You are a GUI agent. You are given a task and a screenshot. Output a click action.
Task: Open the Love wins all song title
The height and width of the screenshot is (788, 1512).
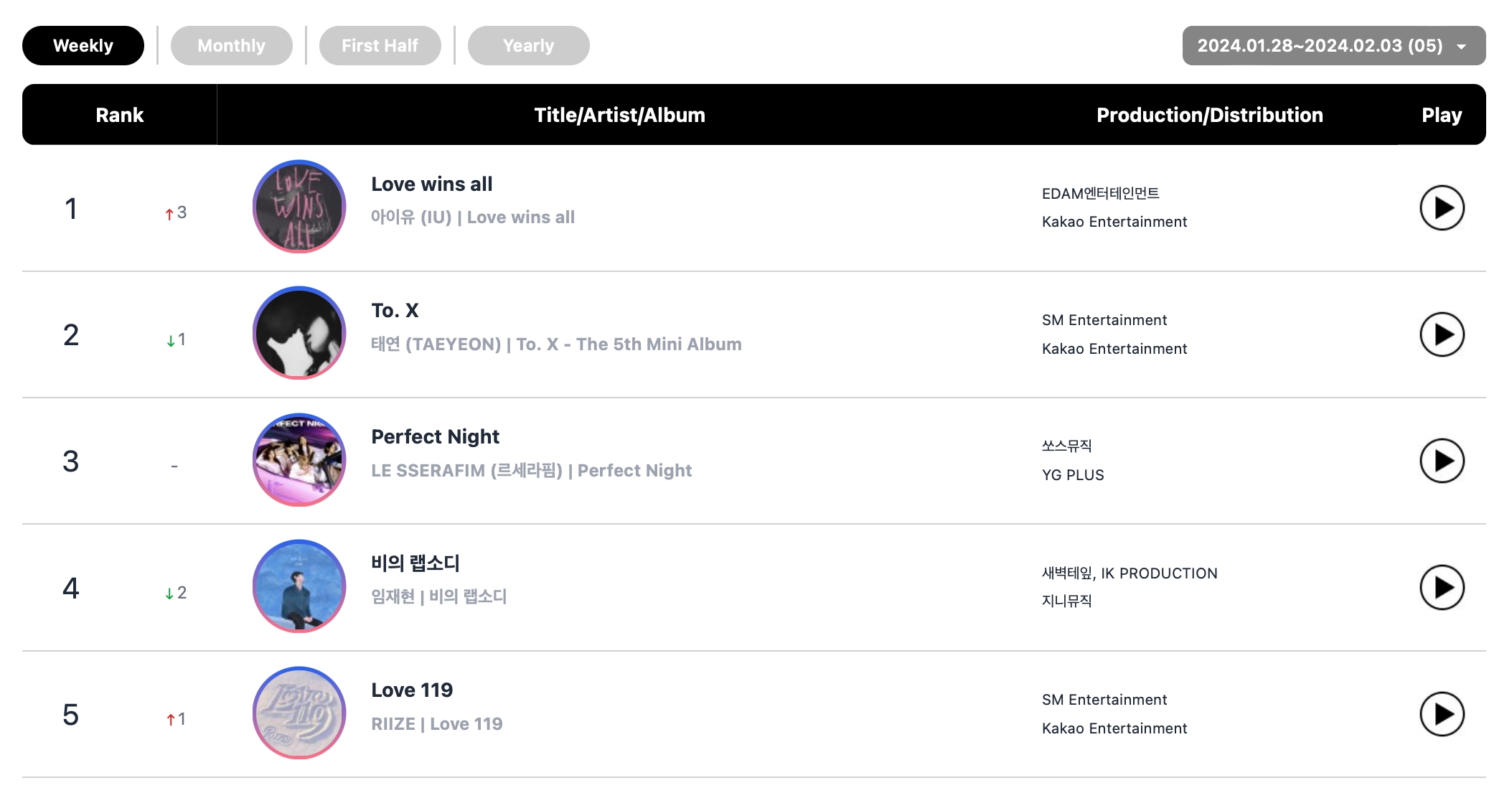[431, 184]
